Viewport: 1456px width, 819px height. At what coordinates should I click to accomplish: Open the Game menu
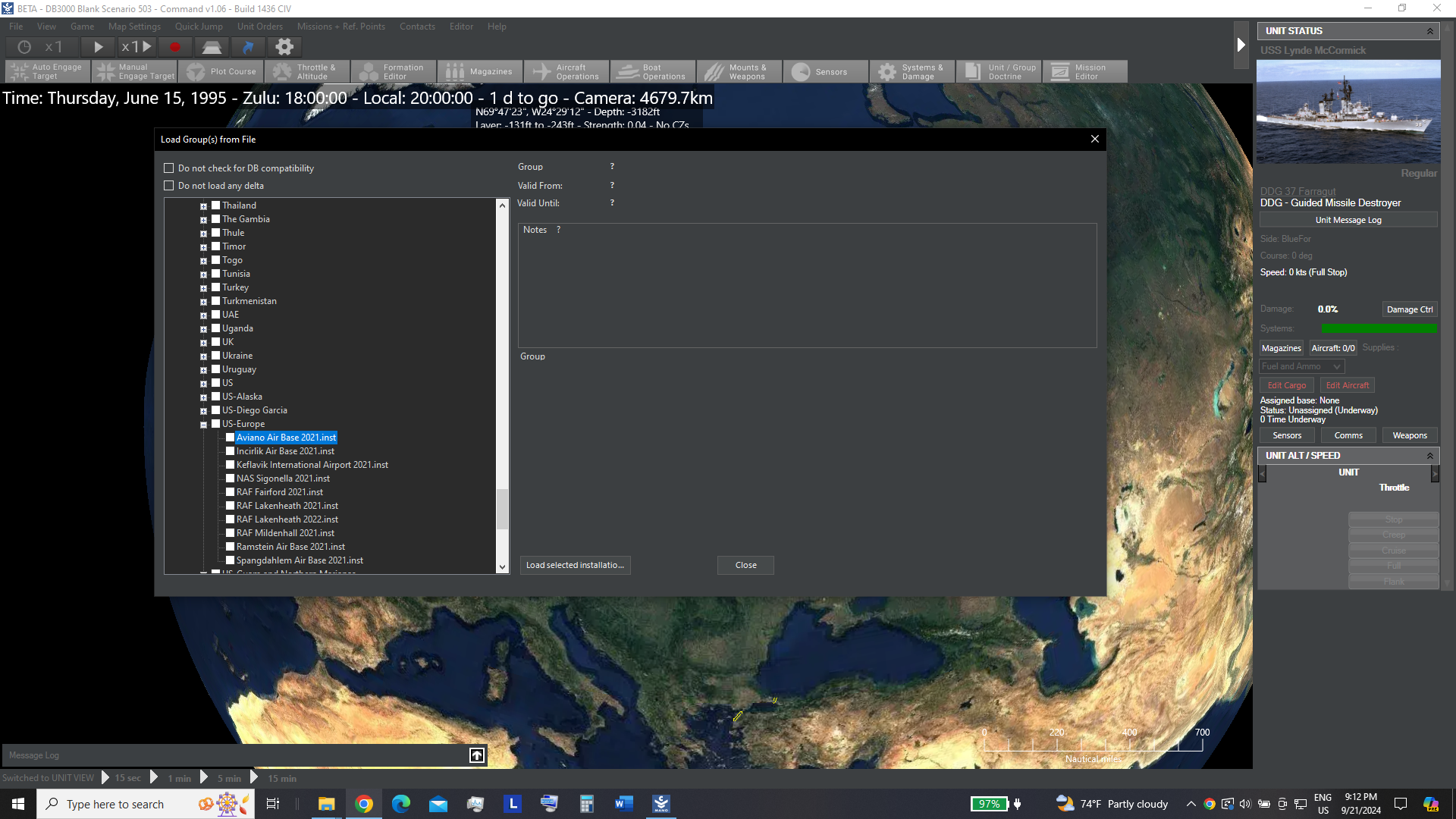coord(83,27)
